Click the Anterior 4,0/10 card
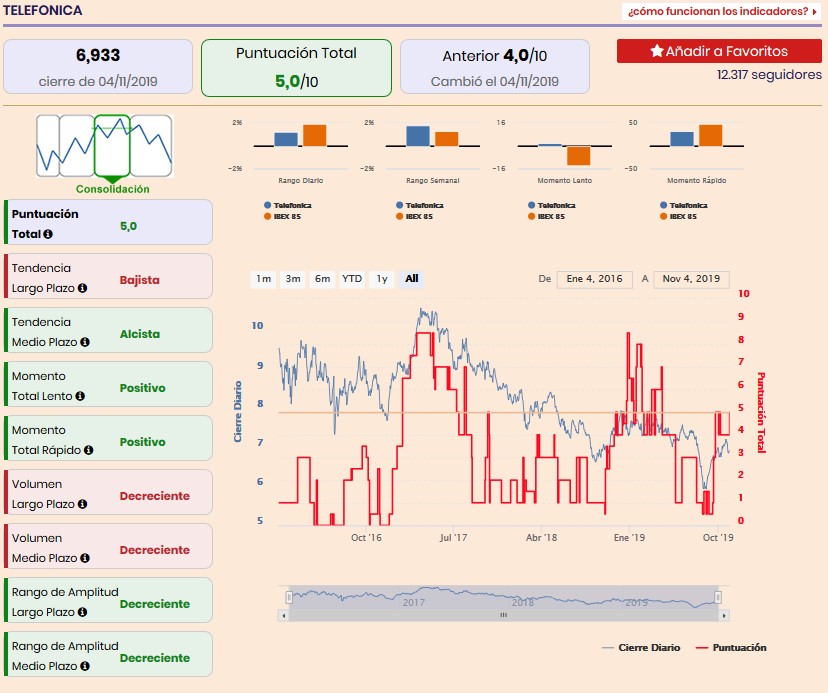Screen dimensions: 828x693 point(495,67)
